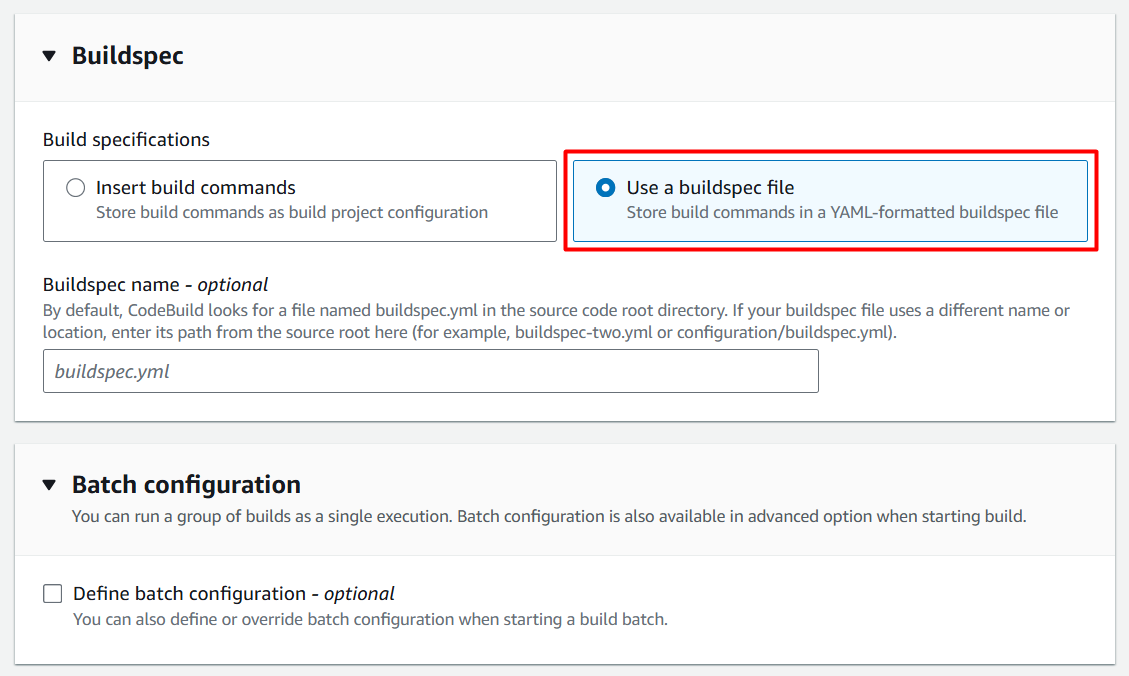Select the Insert build commands radio button
The image size is (1129, 676).
tap(75, 188)
